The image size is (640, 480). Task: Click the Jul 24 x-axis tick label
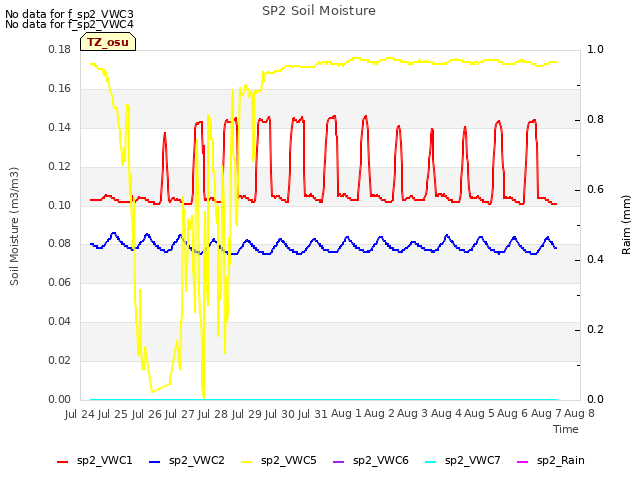click(80, 414)
